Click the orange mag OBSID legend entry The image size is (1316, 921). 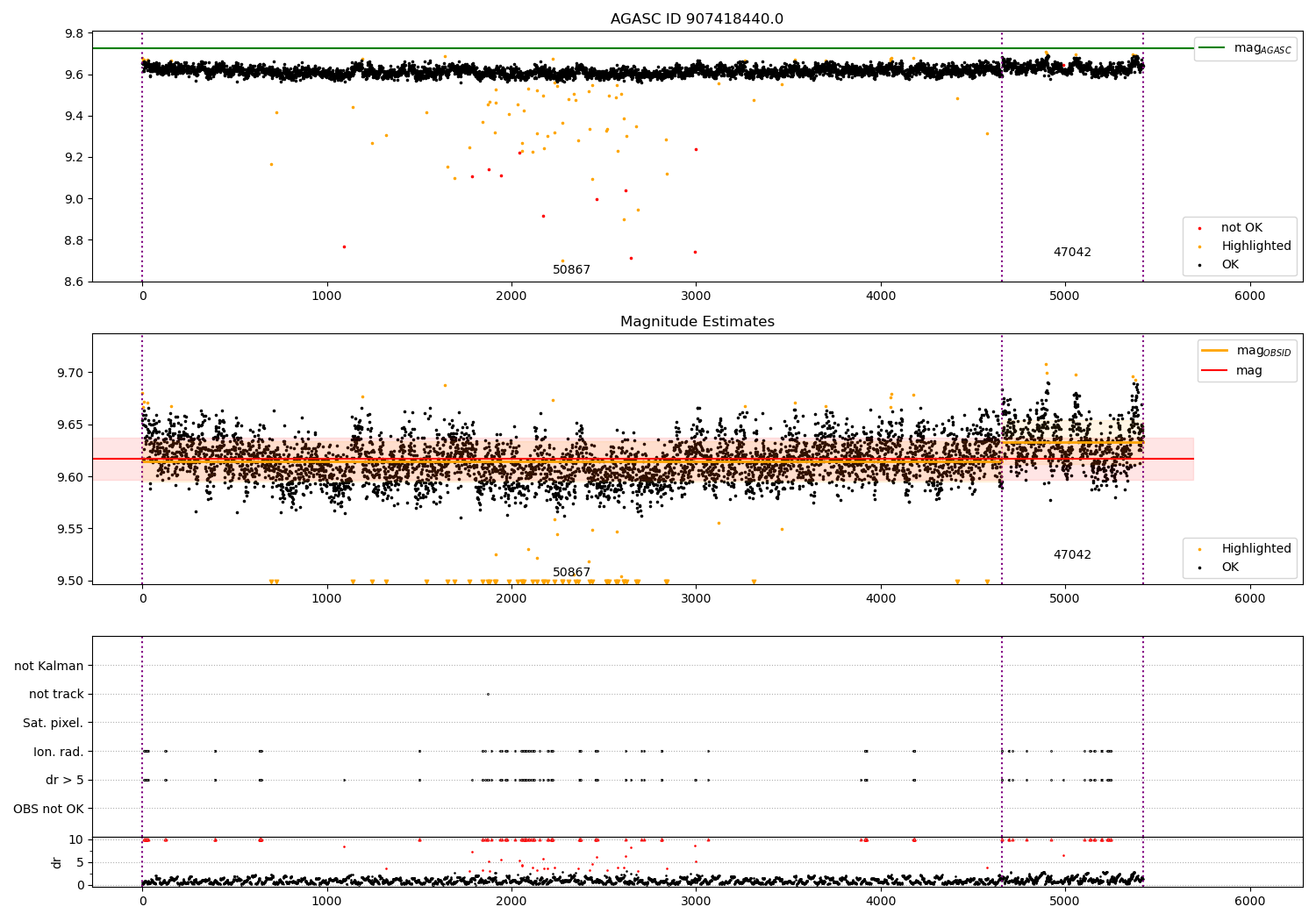coord(1246,351)
